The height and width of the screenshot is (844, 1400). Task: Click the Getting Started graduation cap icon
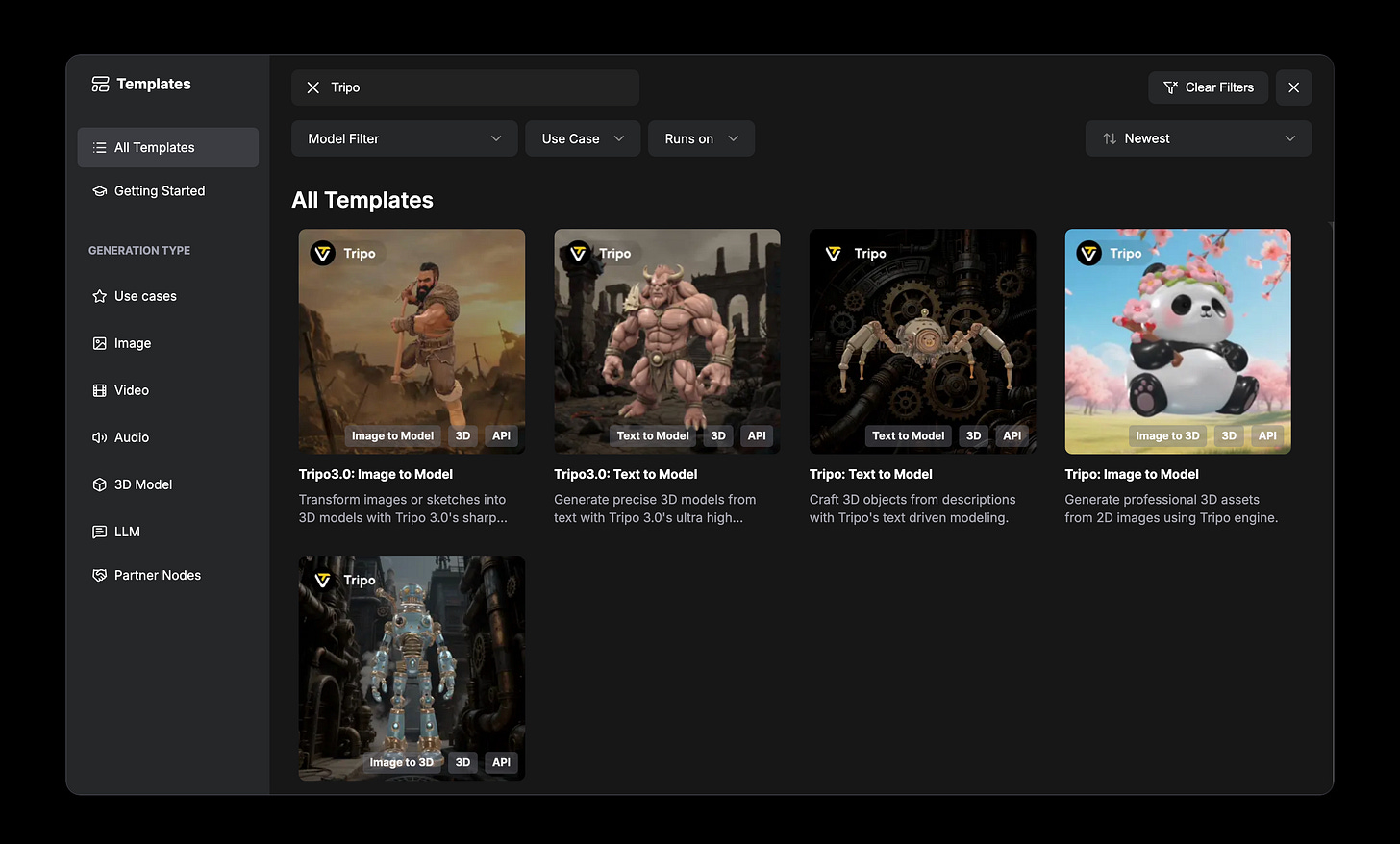pos(99,191)
